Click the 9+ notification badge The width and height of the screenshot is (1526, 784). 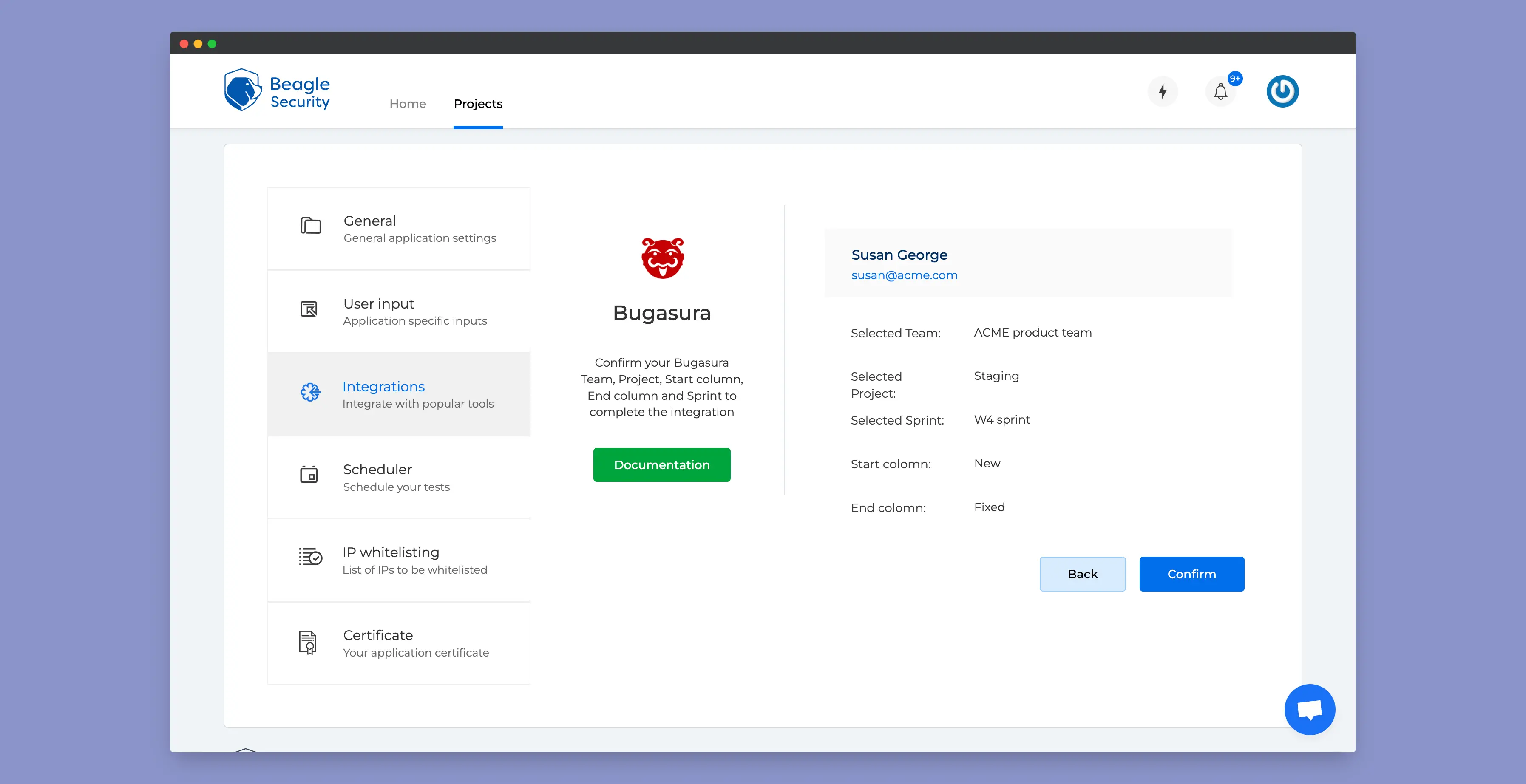tap(1234, 78)
